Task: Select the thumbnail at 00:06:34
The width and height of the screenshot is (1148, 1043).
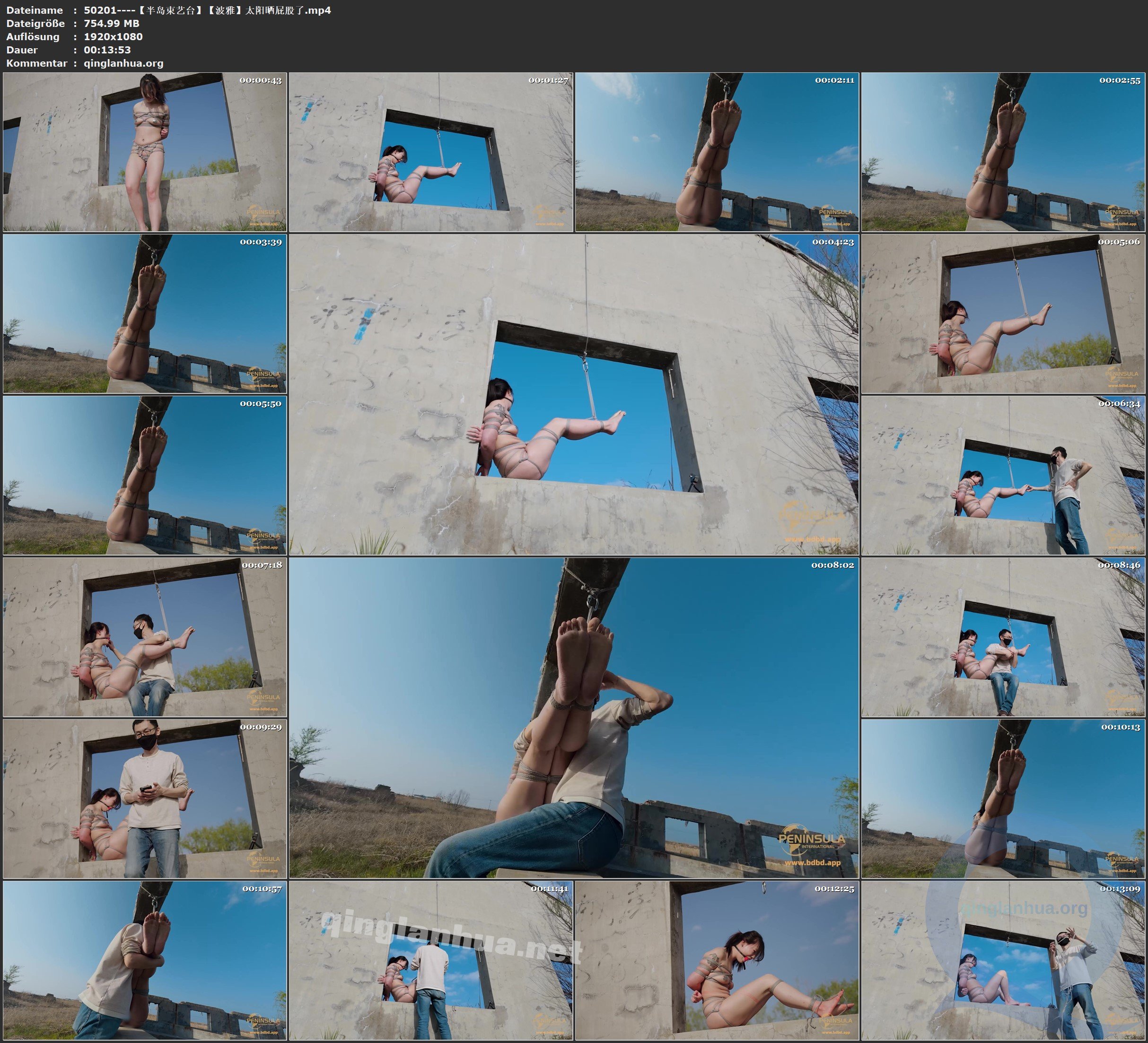Action: pos(1003,475)
